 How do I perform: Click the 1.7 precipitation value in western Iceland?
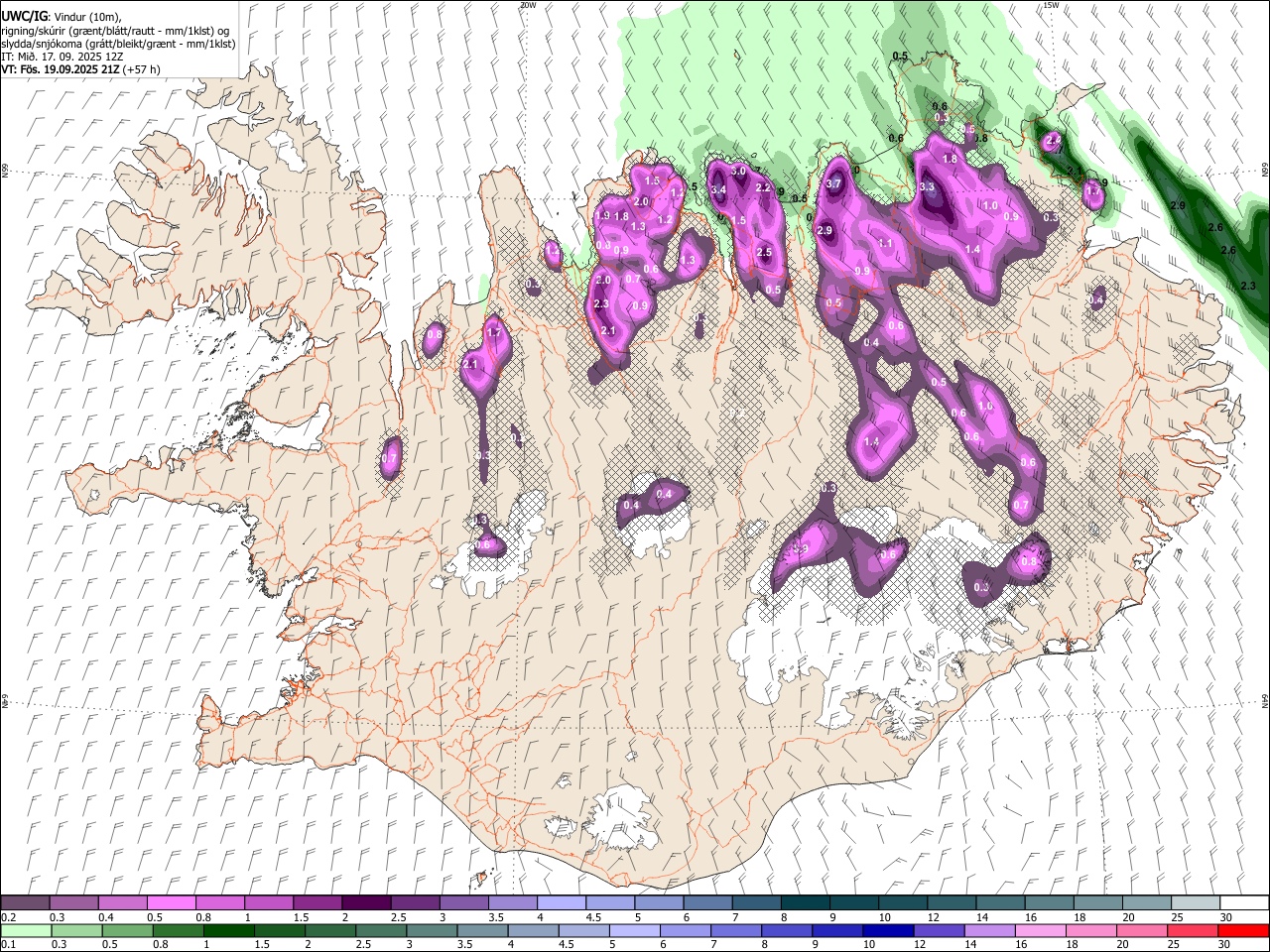tap(494, 332)
